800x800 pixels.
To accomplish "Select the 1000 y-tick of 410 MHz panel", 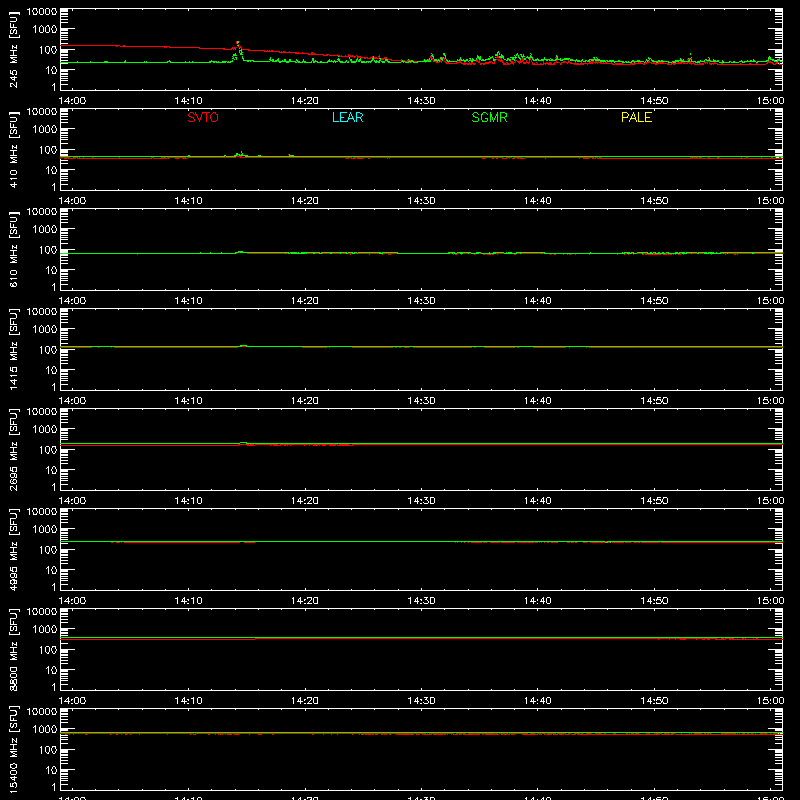I will pos(45,130).
